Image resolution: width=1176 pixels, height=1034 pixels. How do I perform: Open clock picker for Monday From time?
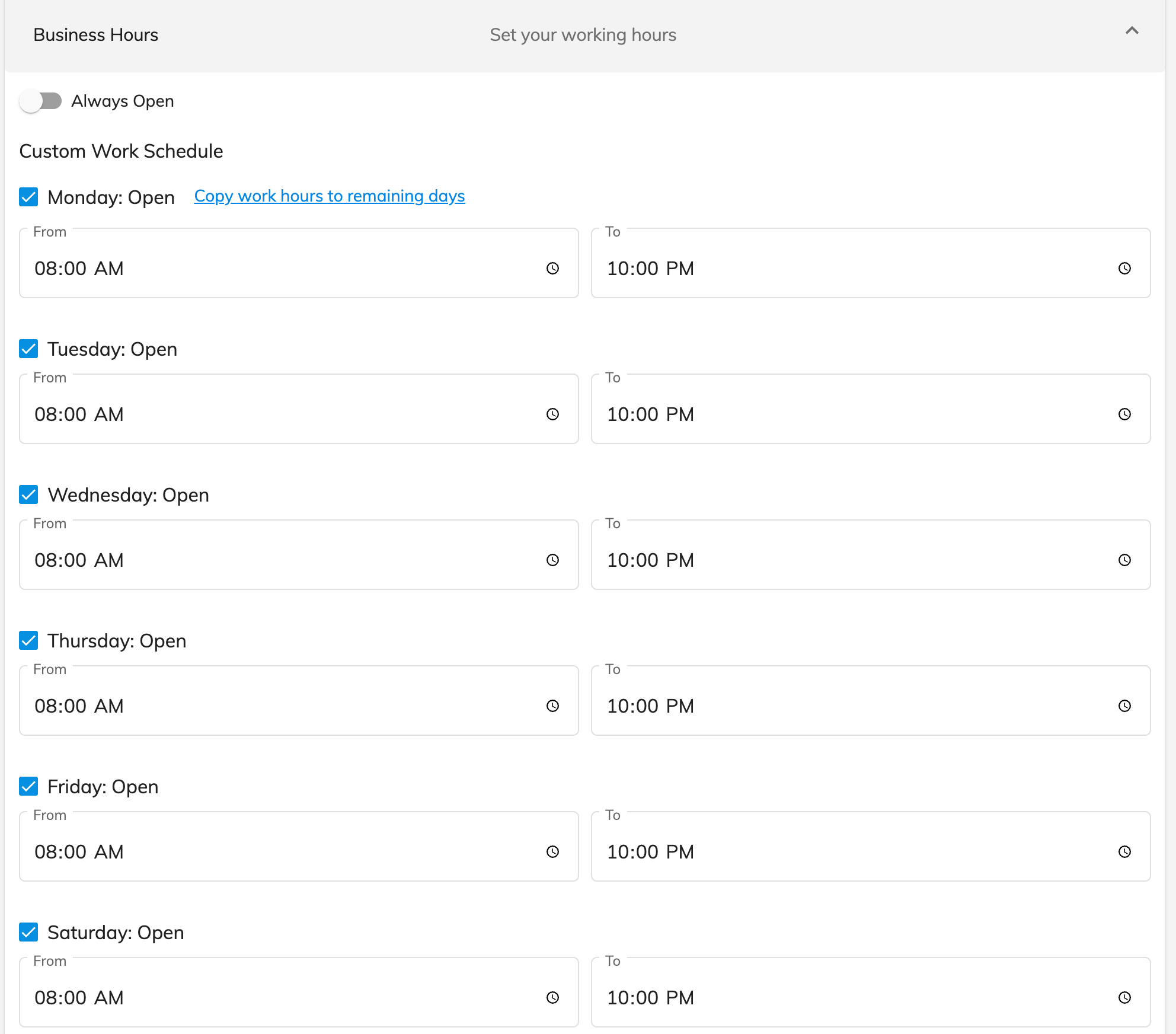point(552,269)
